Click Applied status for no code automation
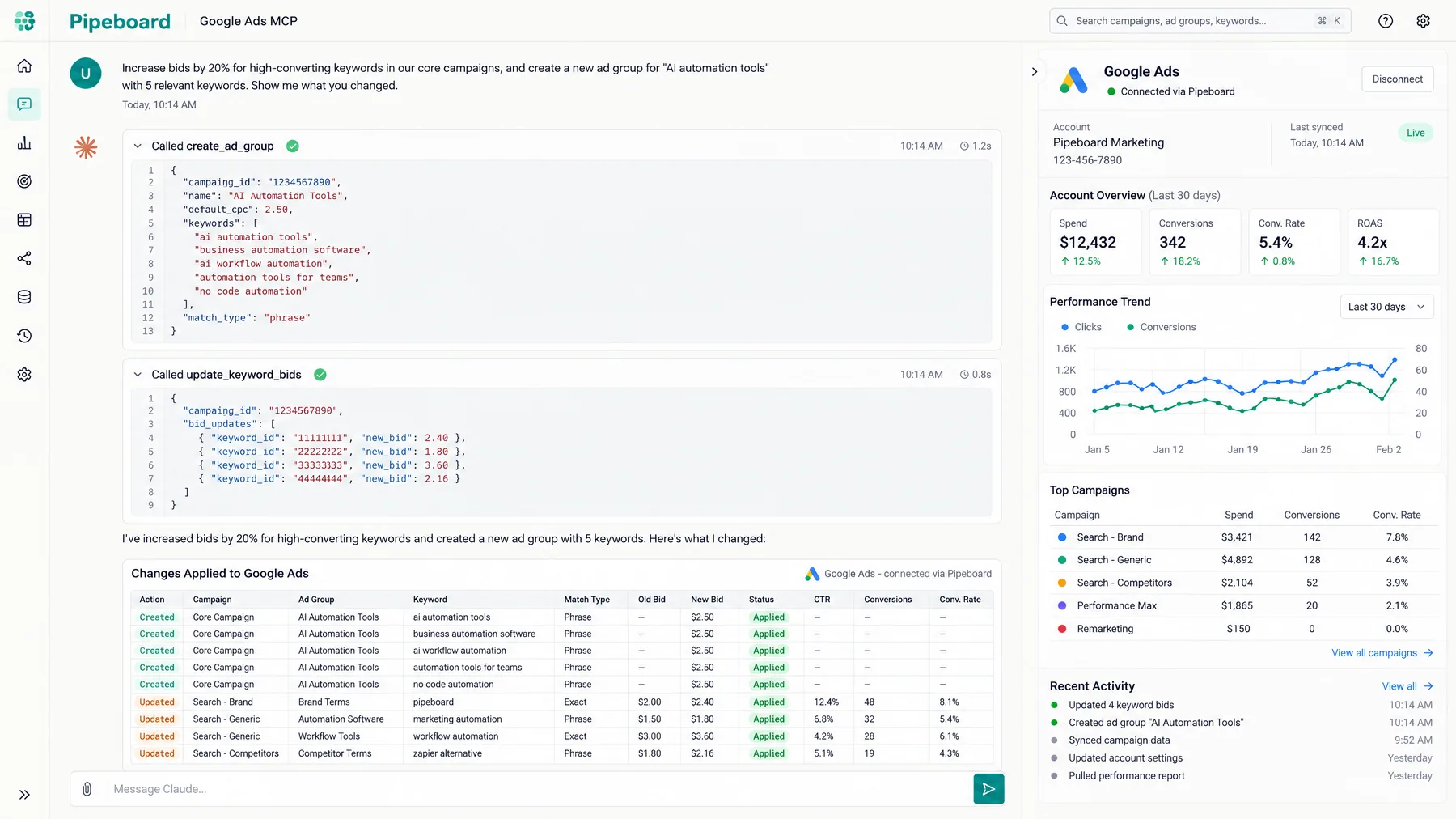 tap(768, 685)
